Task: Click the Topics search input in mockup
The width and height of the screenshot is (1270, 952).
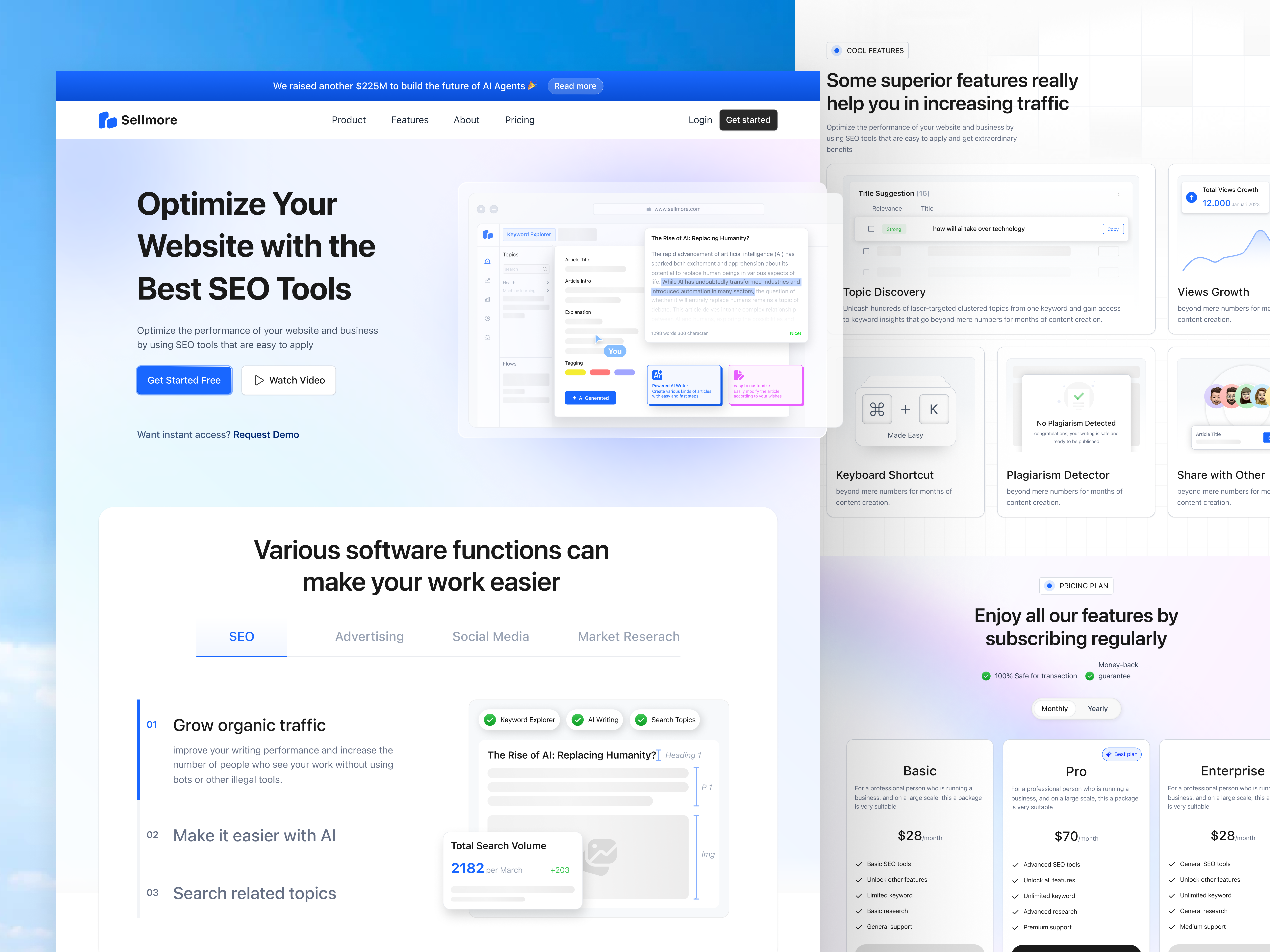Action: 526,269
